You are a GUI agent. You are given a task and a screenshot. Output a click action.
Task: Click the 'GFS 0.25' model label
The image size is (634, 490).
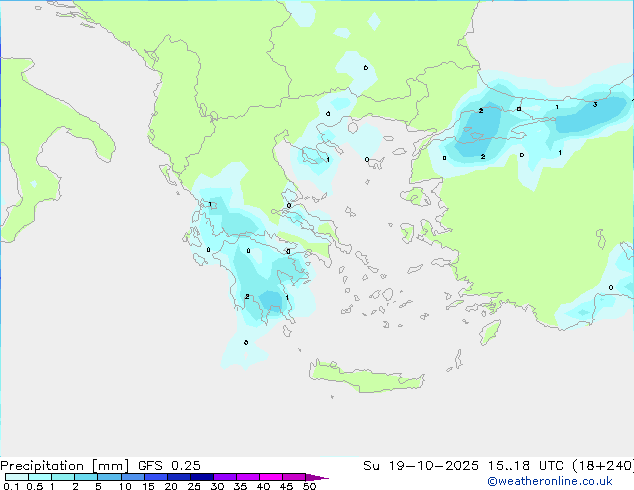point(169,466)
